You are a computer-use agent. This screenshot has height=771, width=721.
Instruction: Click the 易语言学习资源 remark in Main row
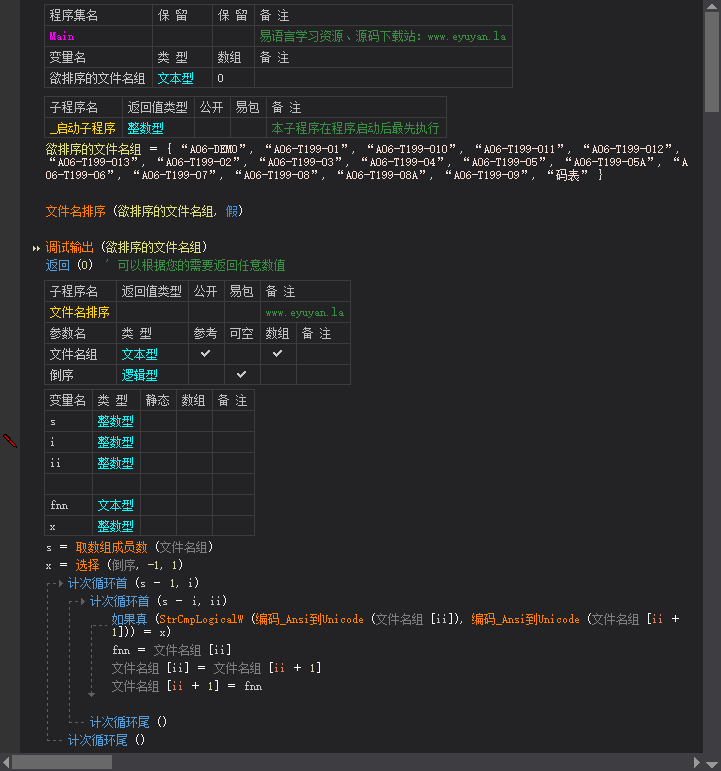coord(383,36)
